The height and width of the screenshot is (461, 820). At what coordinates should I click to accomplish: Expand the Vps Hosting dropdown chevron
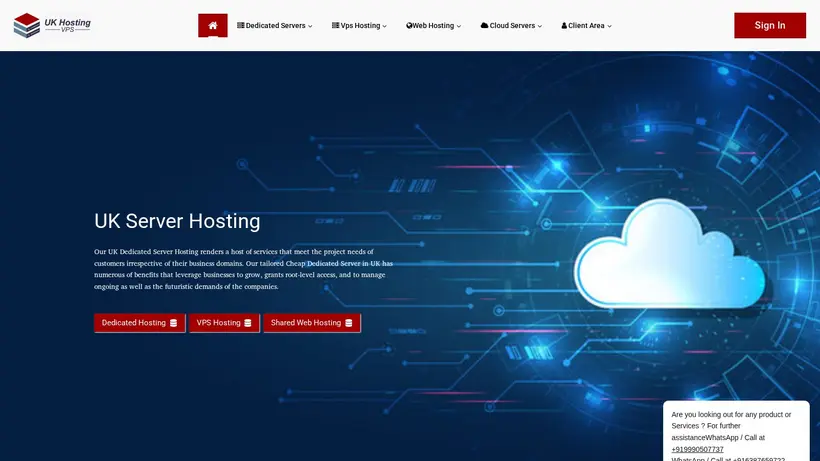(x=384, y=26)
